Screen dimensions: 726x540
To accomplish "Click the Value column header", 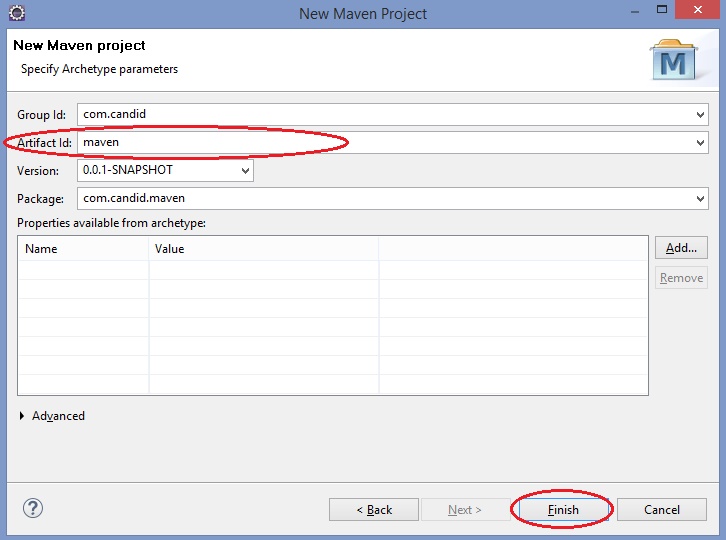I will 263,249.
